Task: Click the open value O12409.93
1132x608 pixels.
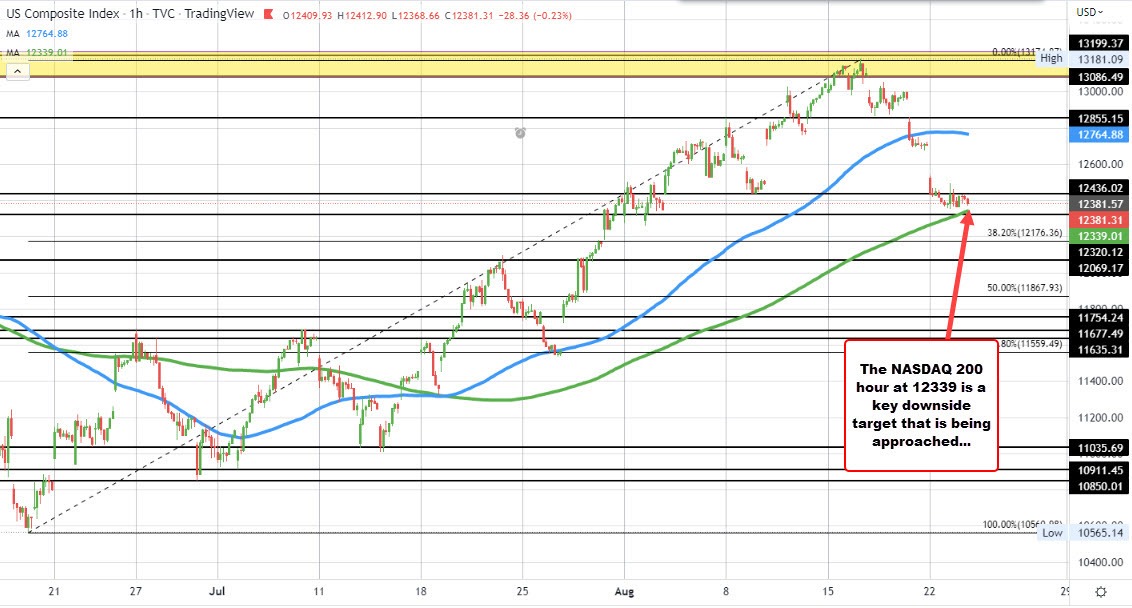Action: pyautogui.click(x=308, y=15)
